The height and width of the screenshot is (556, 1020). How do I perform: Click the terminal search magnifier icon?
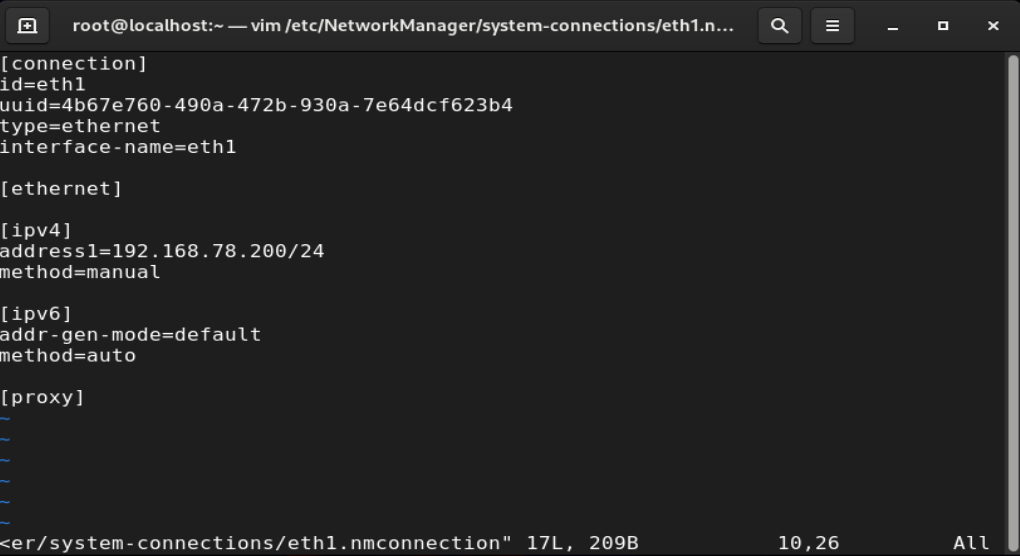[779, 26]
